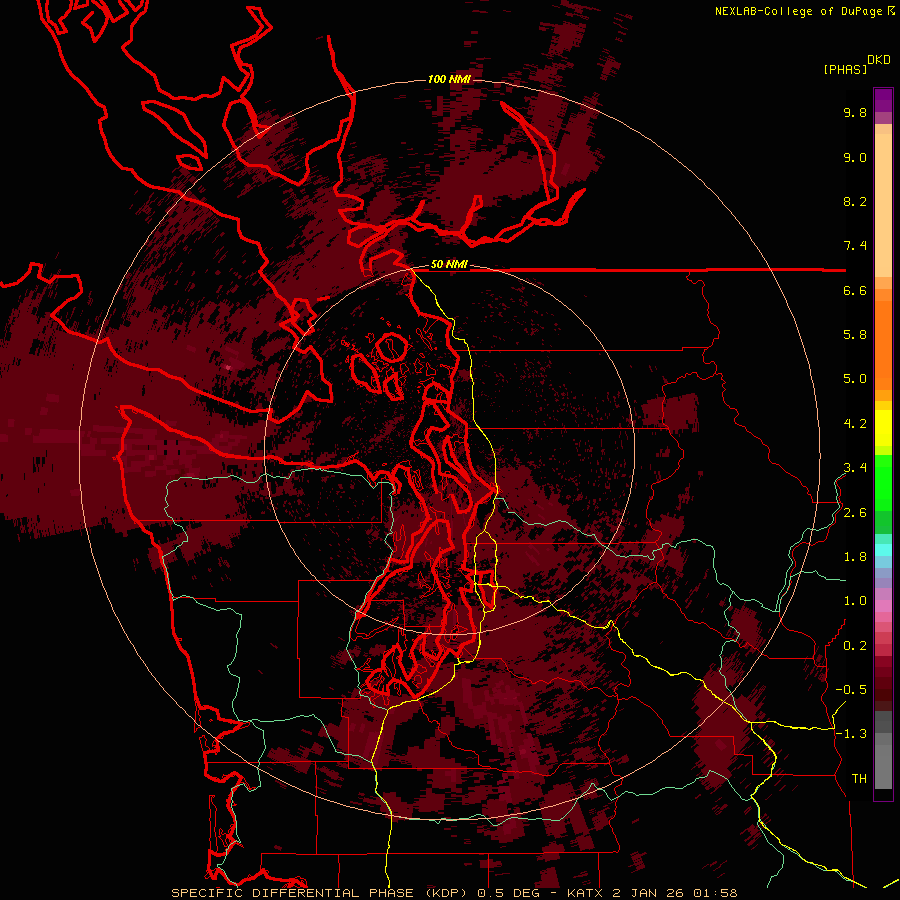Click the 5.8 legend value

coord(855,335)
